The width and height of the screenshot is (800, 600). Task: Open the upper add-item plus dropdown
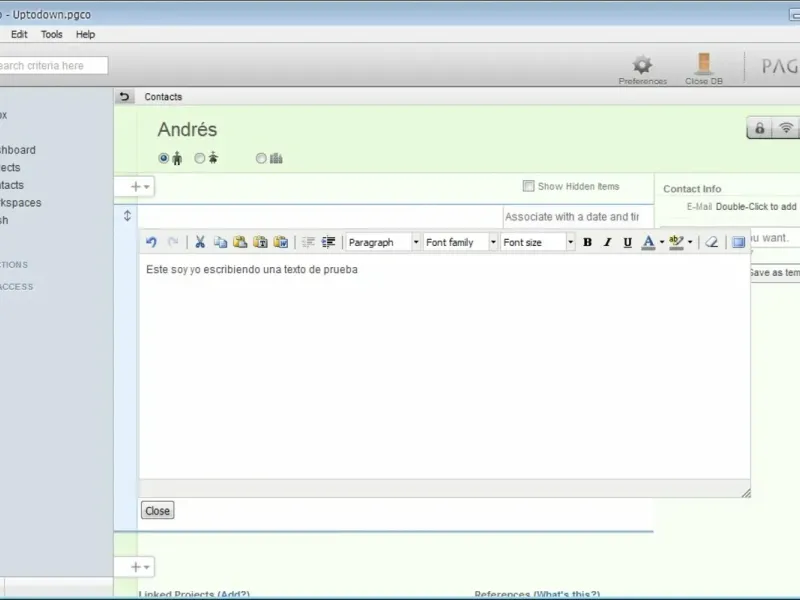click(140, 186)
